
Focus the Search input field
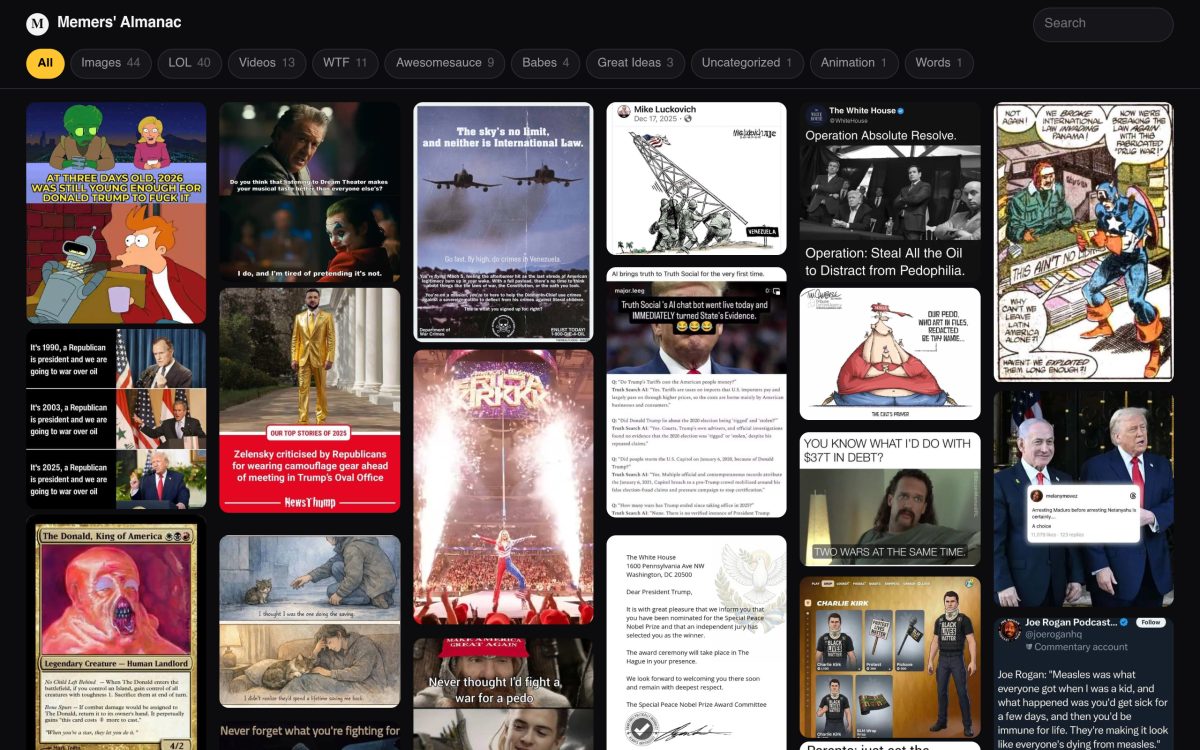pos(1103,24)
